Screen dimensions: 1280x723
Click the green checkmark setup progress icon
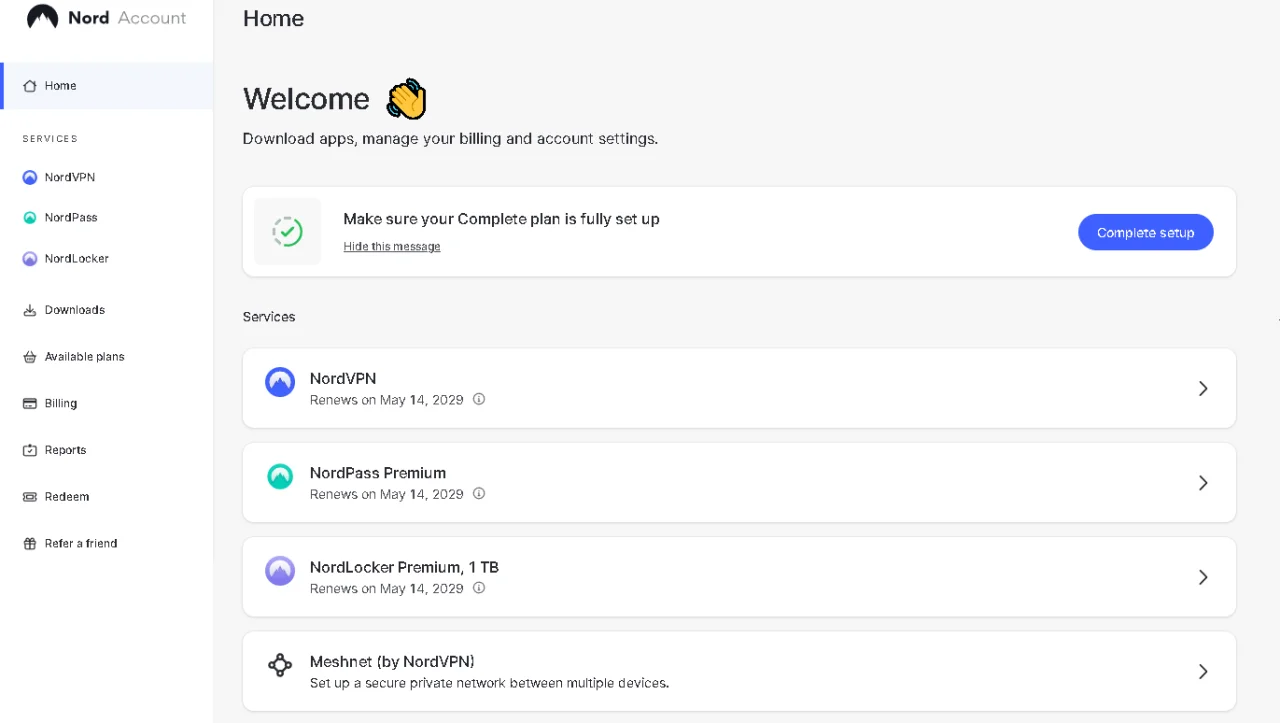(288, 232)
